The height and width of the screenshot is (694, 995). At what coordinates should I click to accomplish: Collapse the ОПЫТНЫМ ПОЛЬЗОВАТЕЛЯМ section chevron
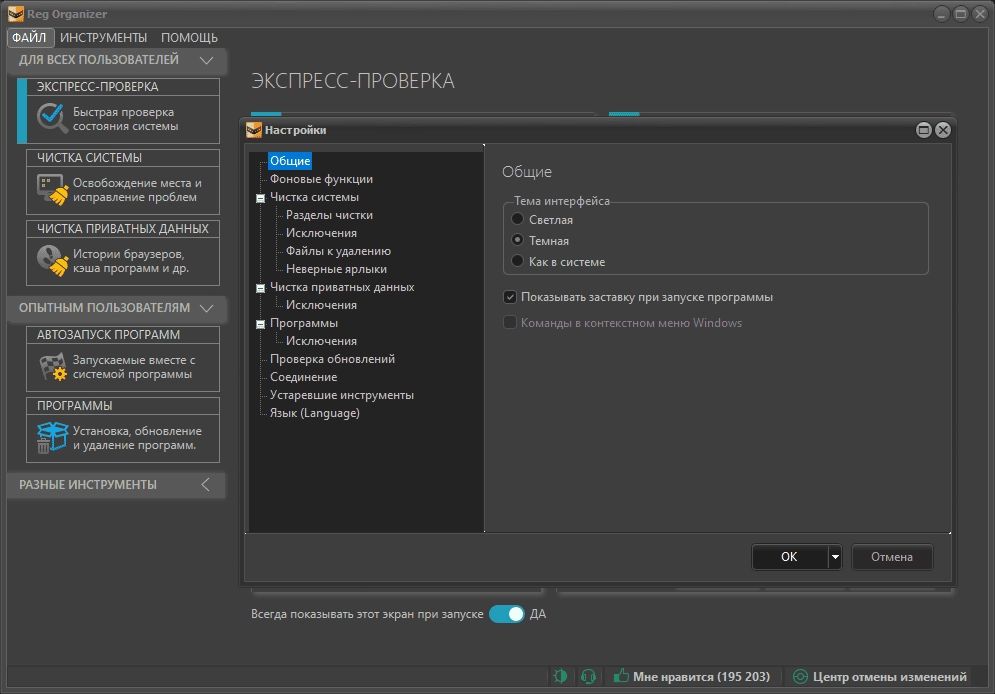click(206, 308)
